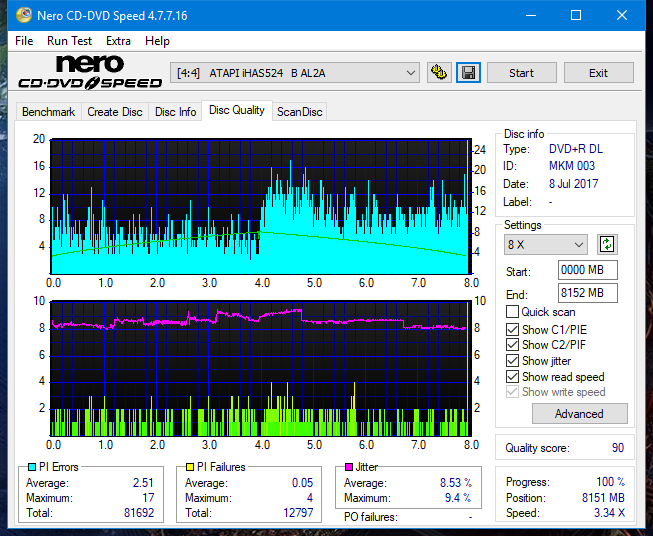Toggle the Show read speed checkbox
The width and height of the screenshot is (653, 536).
(512, 376)
